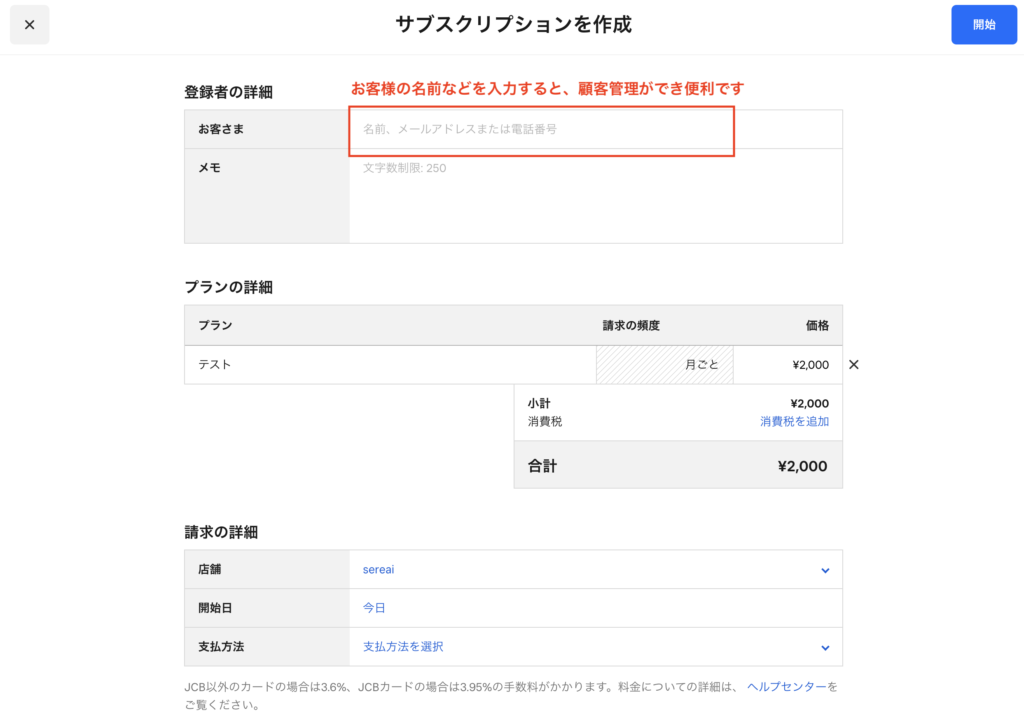Screen dimensions: 1024x722
Task: Click the プラン column header
Action: pyautogui.click(x=215, y=326)
